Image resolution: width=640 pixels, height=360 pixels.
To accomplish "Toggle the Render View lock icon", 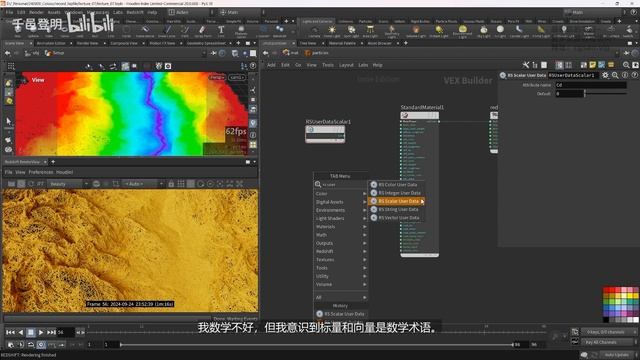I will pyautogui.click(x=171, y=184).
